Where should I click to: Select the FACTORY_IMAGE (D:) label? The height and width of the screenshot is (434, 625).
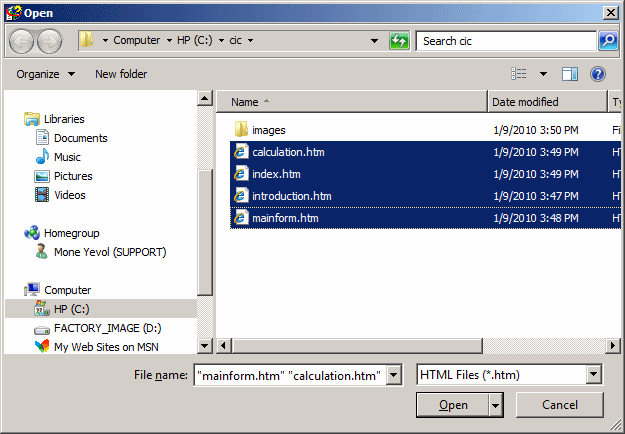108,328
